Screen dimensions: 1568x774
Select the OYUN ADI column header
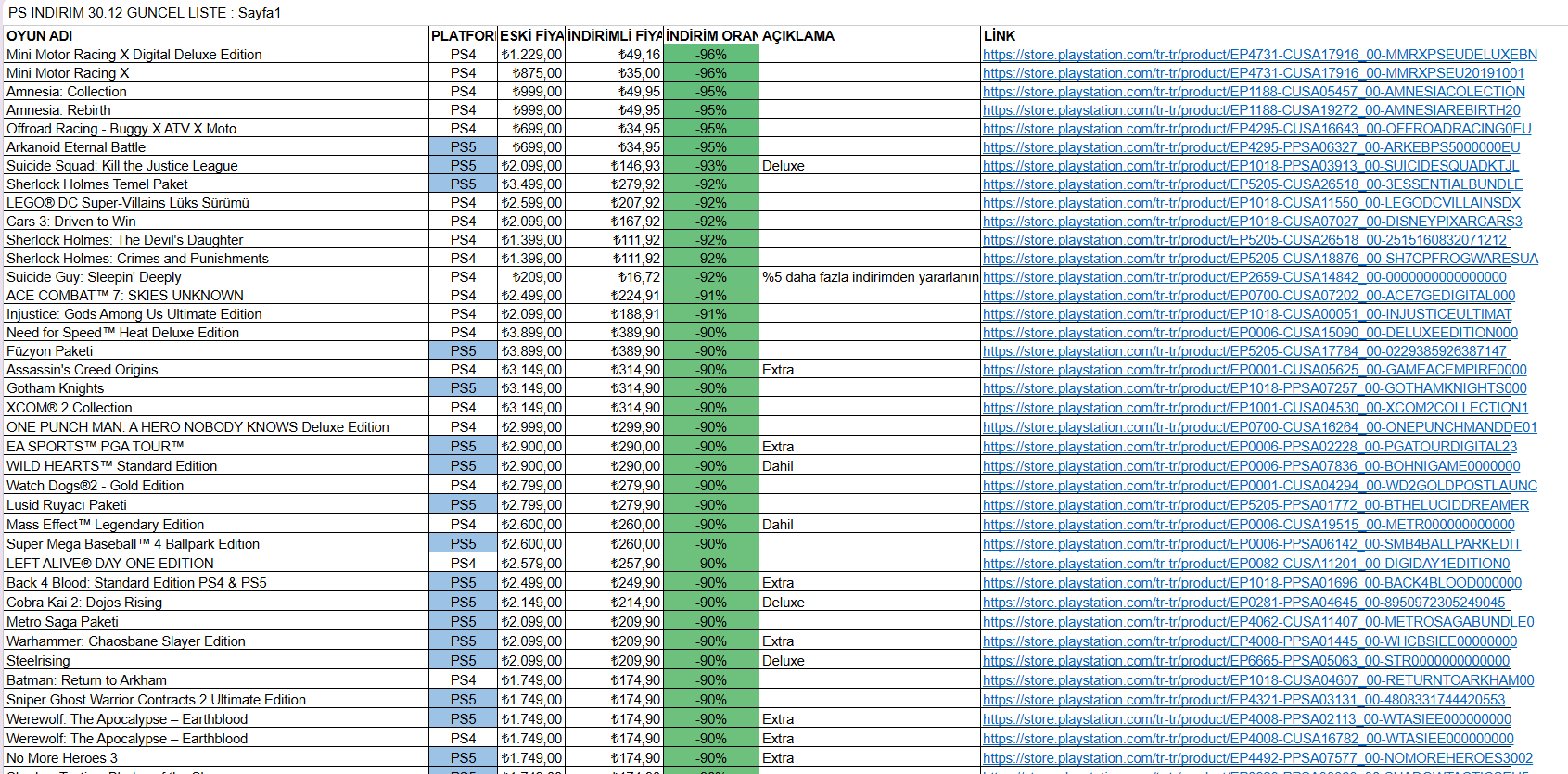[x=216, y=36]
